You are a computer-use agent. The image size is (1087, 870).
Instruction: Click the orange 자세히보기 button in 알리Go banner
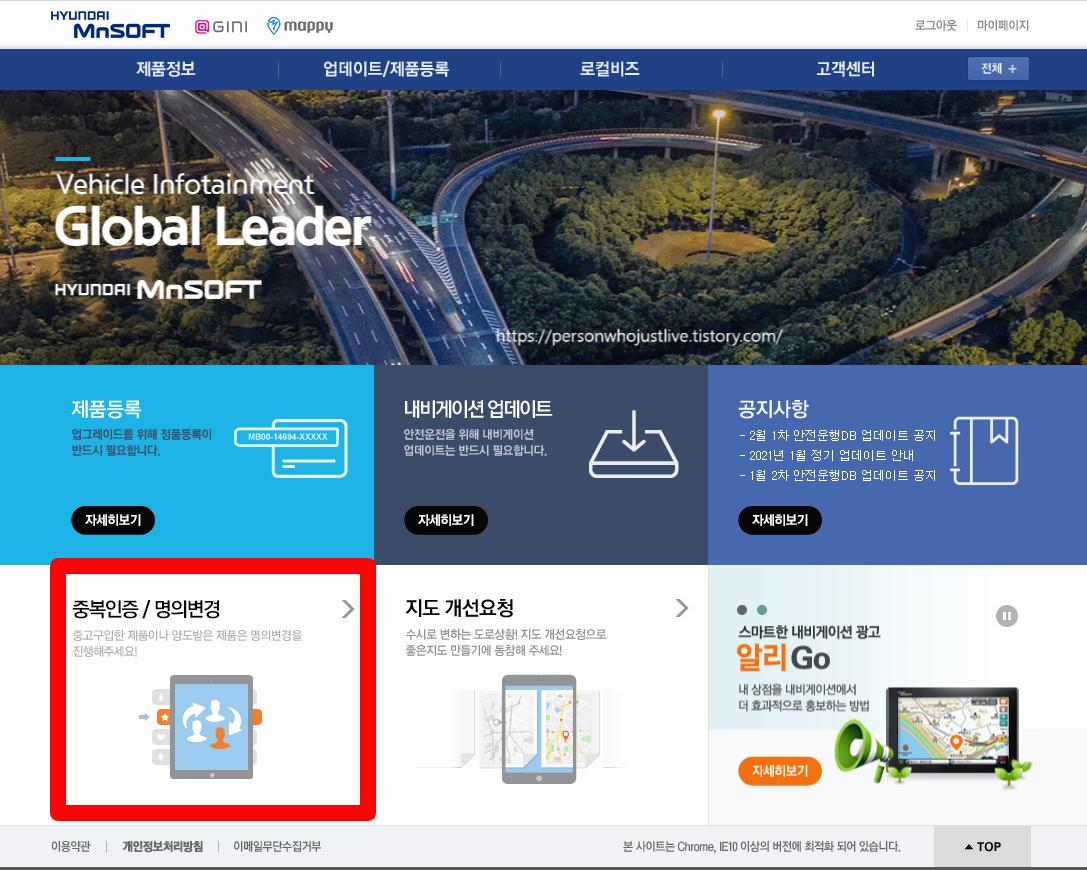pos(780,771)
